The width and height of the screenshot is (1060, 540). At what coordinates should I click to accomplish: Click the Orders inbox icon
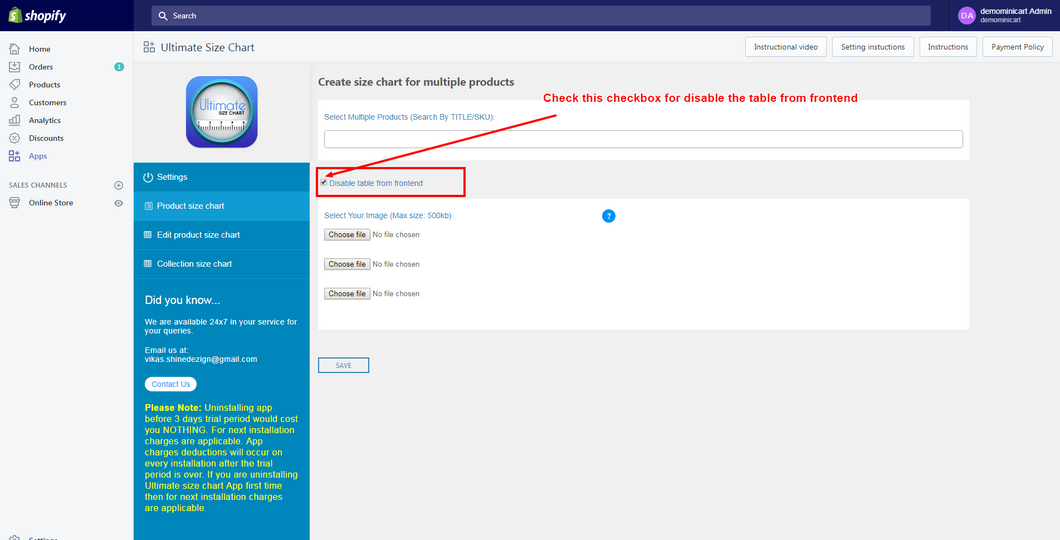pos(14,67)
